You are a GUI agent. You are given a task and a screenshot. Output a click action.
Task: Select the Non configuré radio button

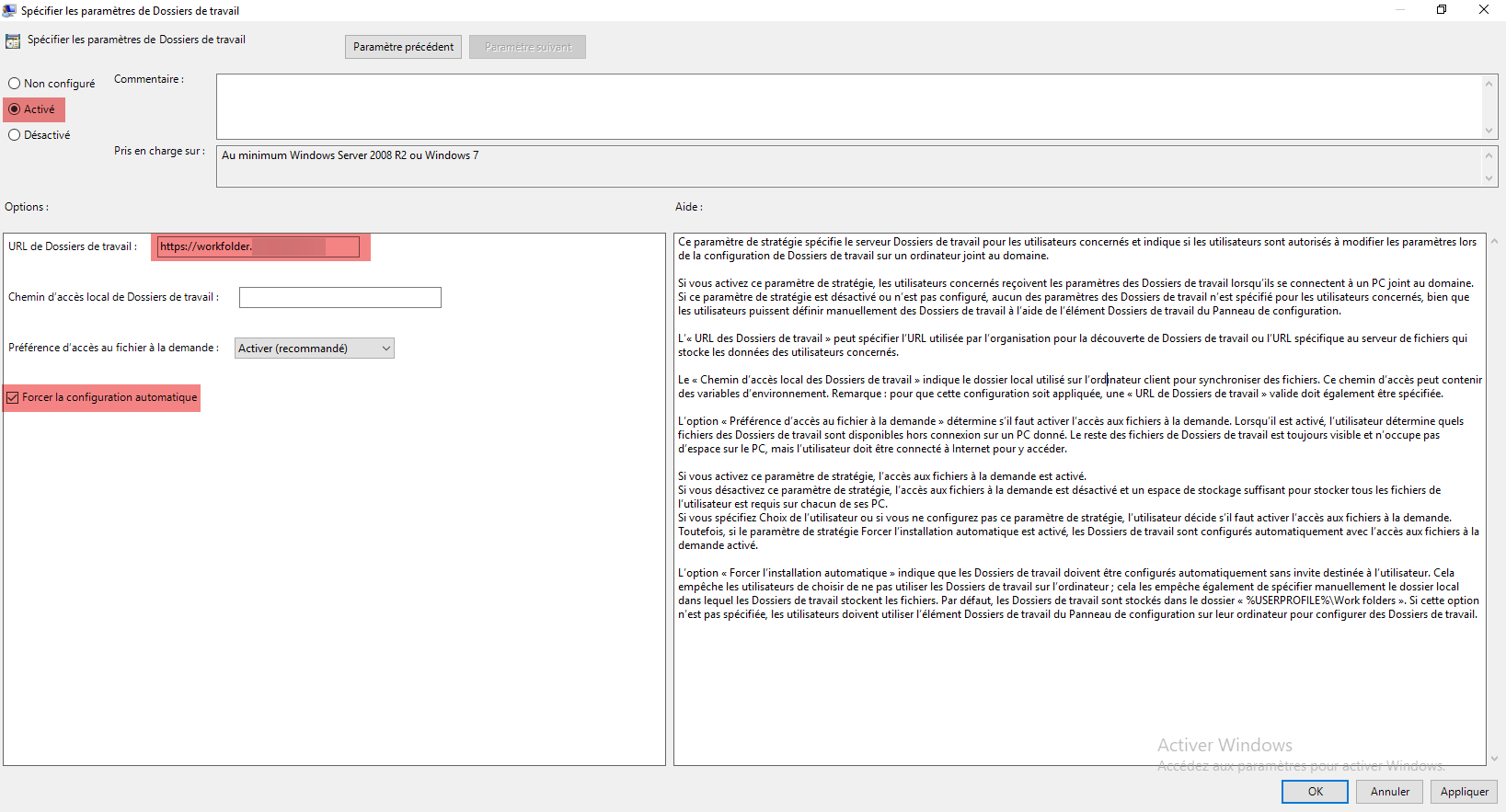(15, 84)
